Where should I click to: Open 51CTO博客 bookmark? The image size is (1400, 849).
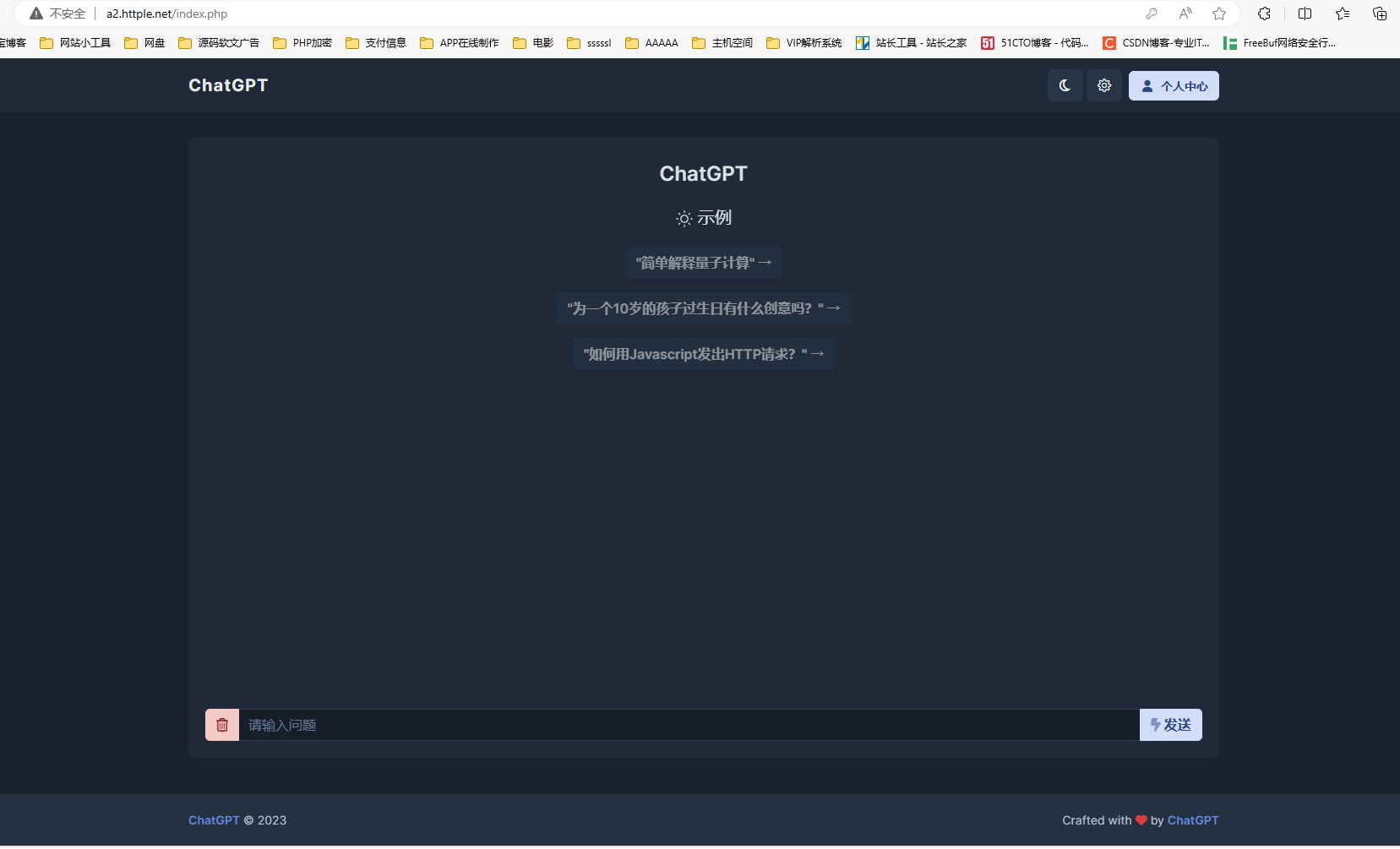pos(1035,43)
